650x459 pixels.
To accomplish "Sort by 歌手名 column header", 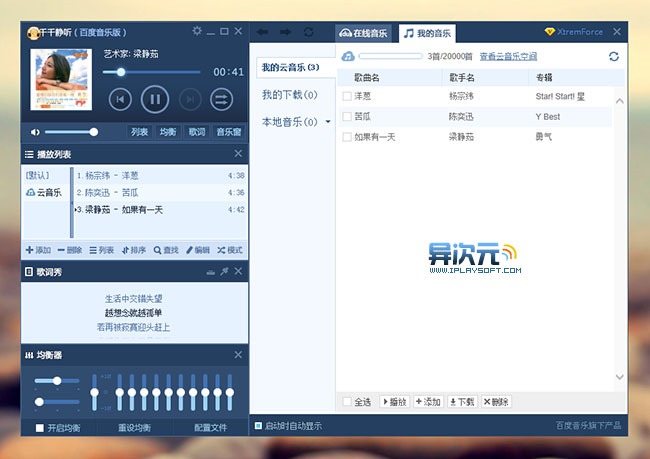I will tap(462, 78).
